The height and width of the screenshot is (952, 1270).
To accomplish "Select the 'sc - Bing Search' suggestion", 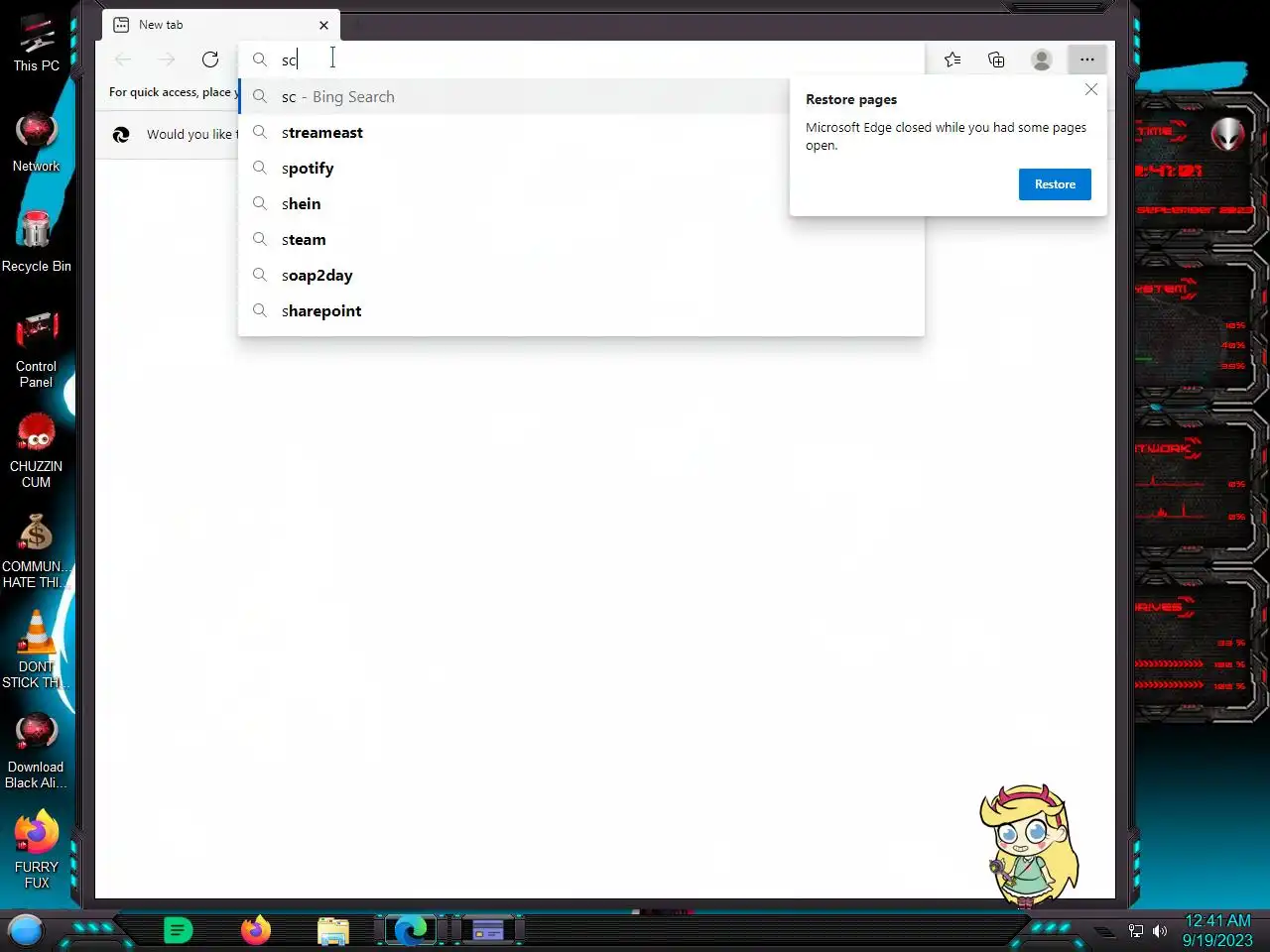I will pyautogui.click(x=581, y=96).
